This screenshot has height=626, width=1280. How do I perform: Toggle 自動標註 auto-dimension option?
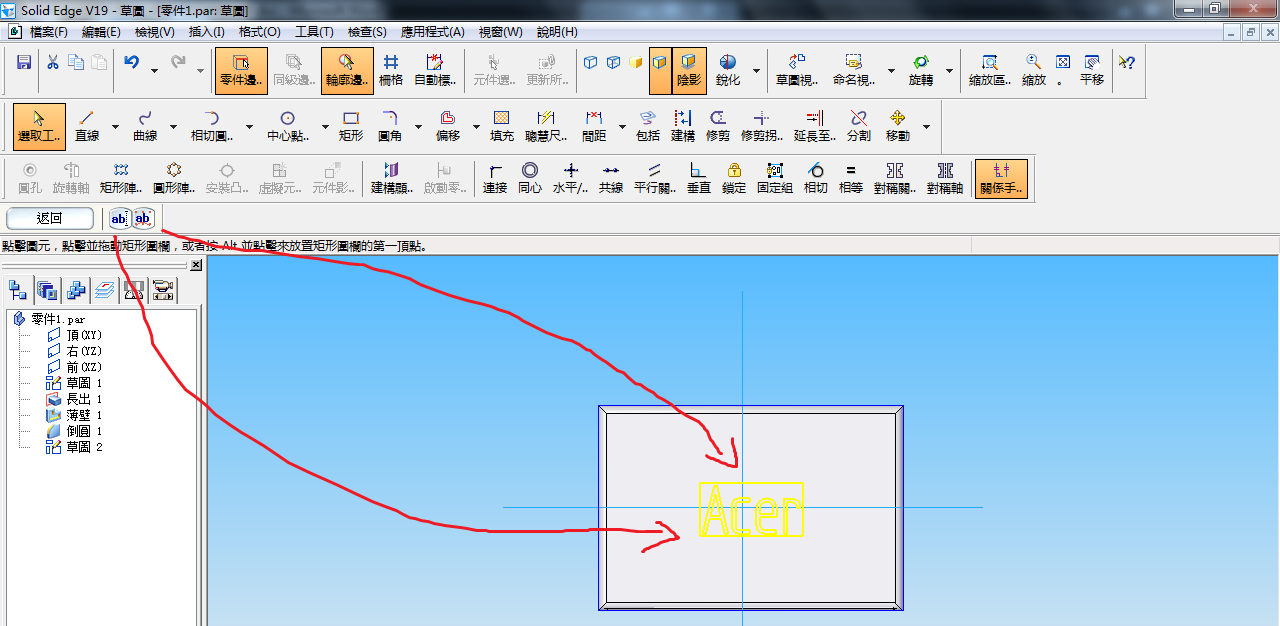(x=435, y=70)
